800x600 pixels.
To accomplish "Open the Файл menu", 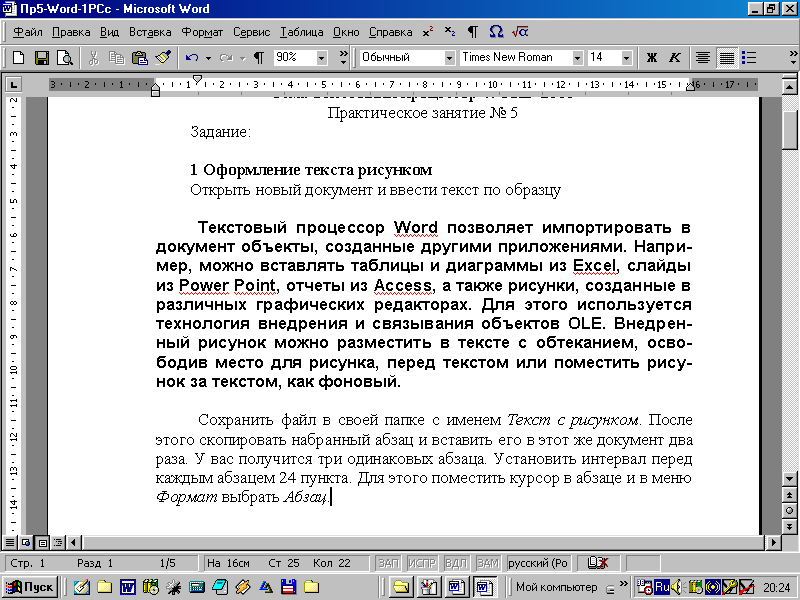I will (28, 32).
